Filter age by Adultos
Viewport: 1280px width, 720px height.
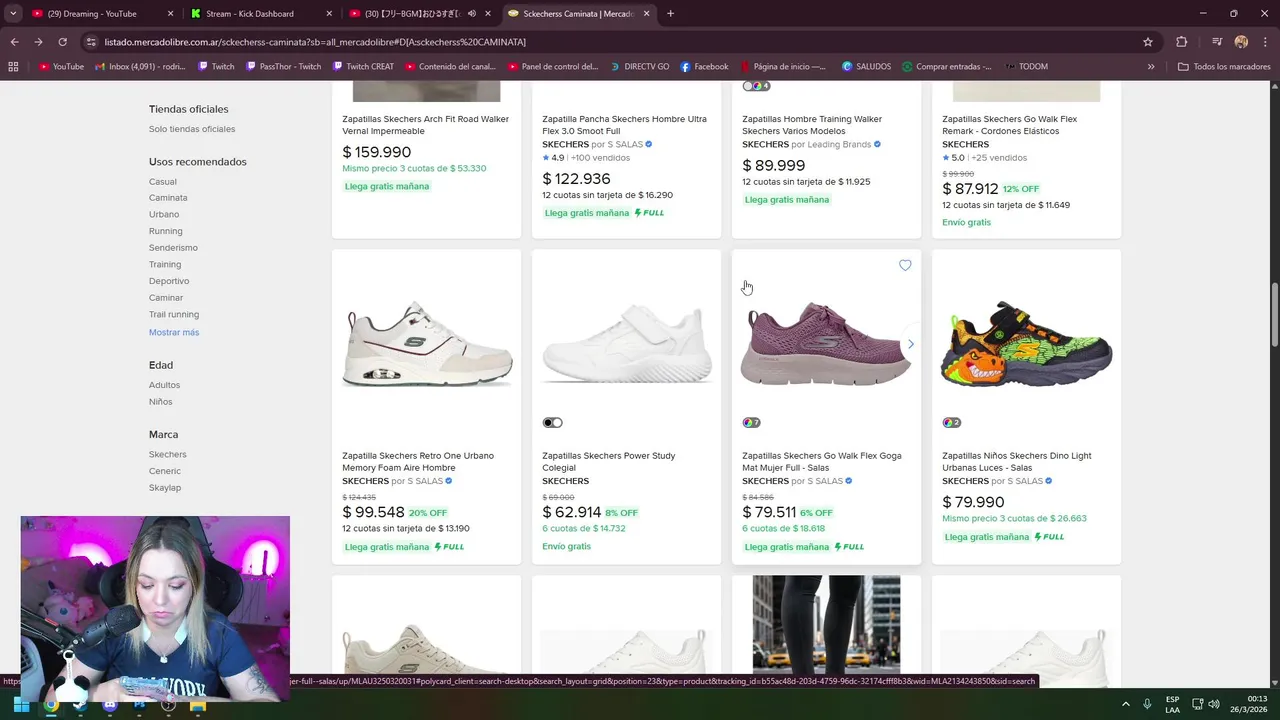[165, 385]
